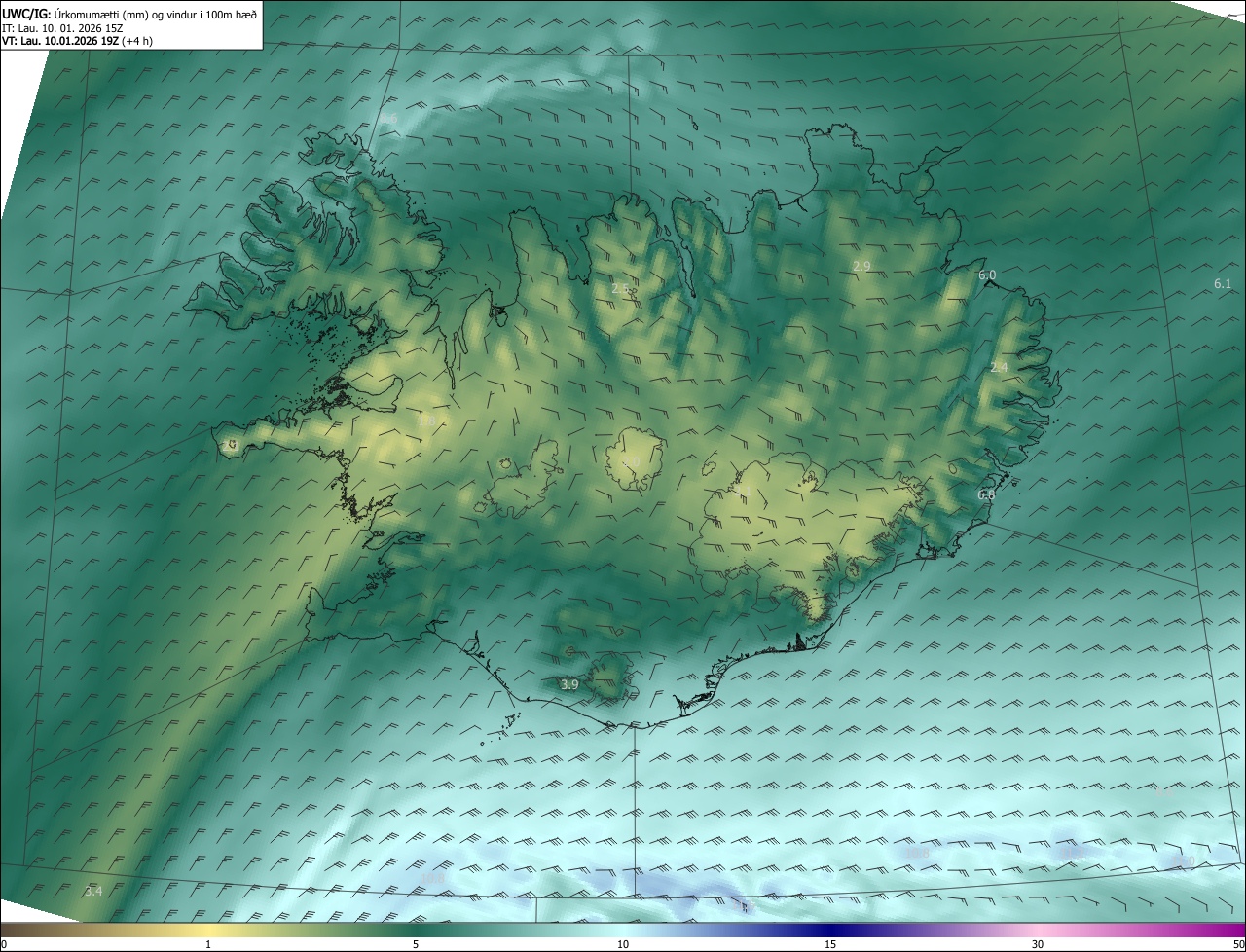This screenshot has width=1246, height=952.
Task: Click the '15' tick on the color scale
Action: pos(830,945)
